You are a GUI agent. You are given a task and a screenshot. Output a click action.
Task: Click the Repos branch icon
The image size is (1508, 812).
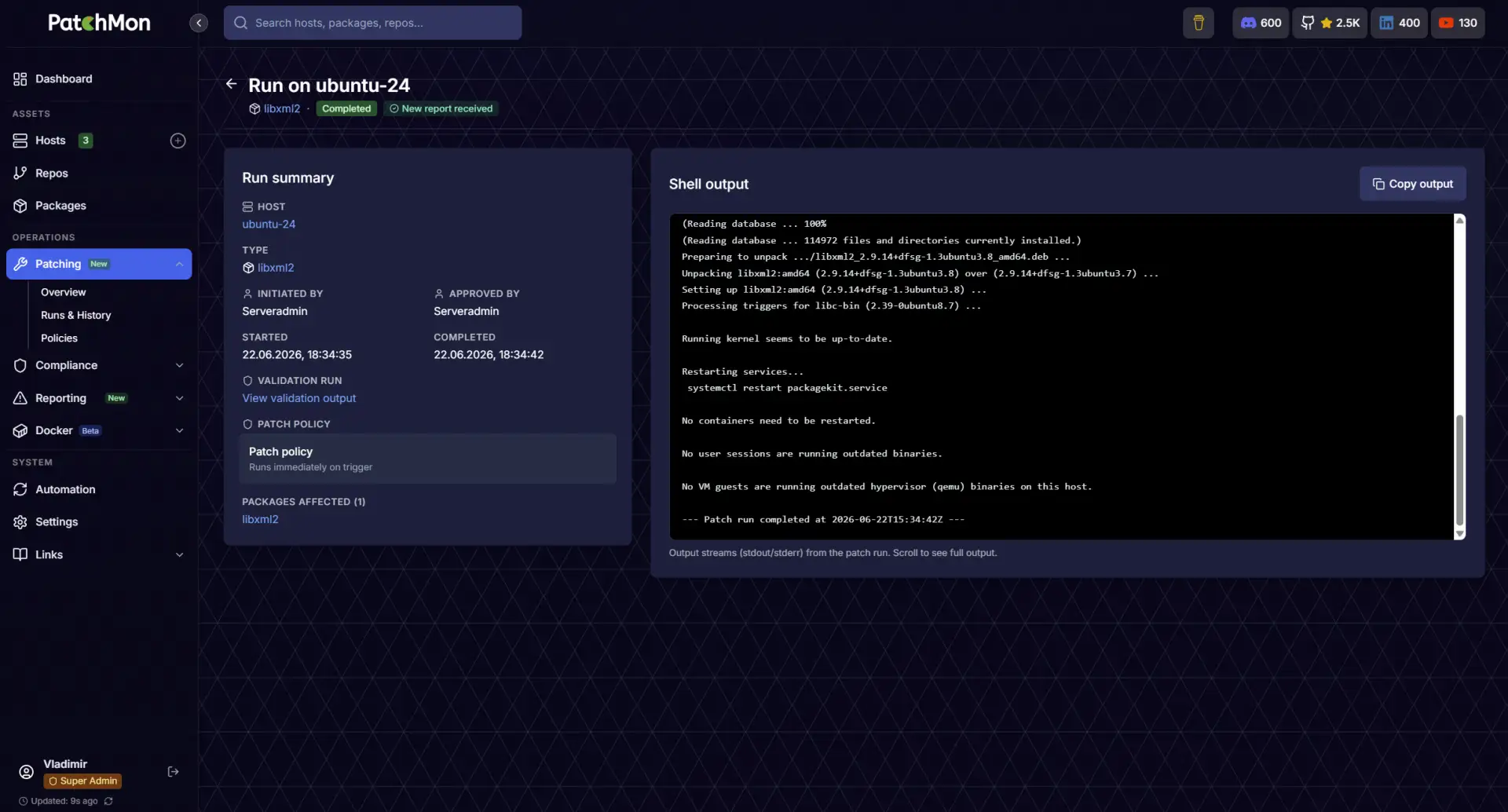click(20, 174)
